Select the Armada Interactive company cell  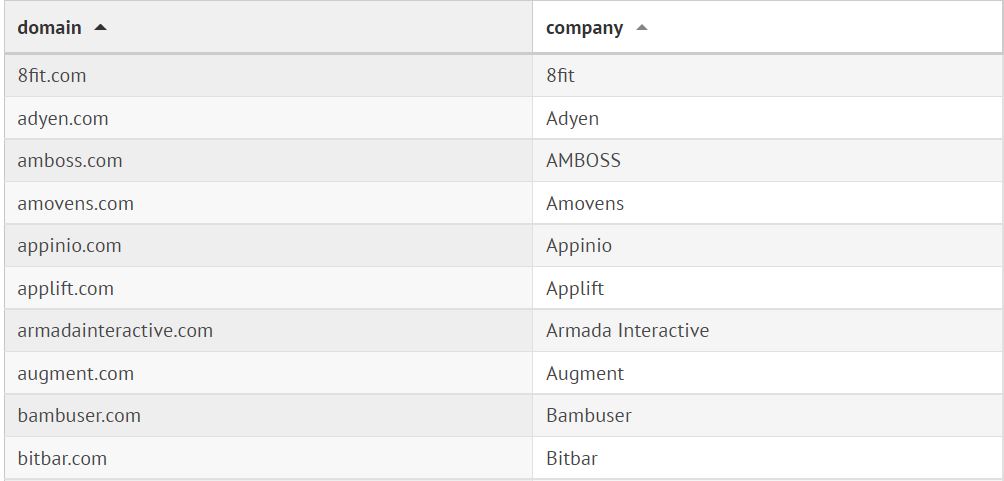point(627,331)
